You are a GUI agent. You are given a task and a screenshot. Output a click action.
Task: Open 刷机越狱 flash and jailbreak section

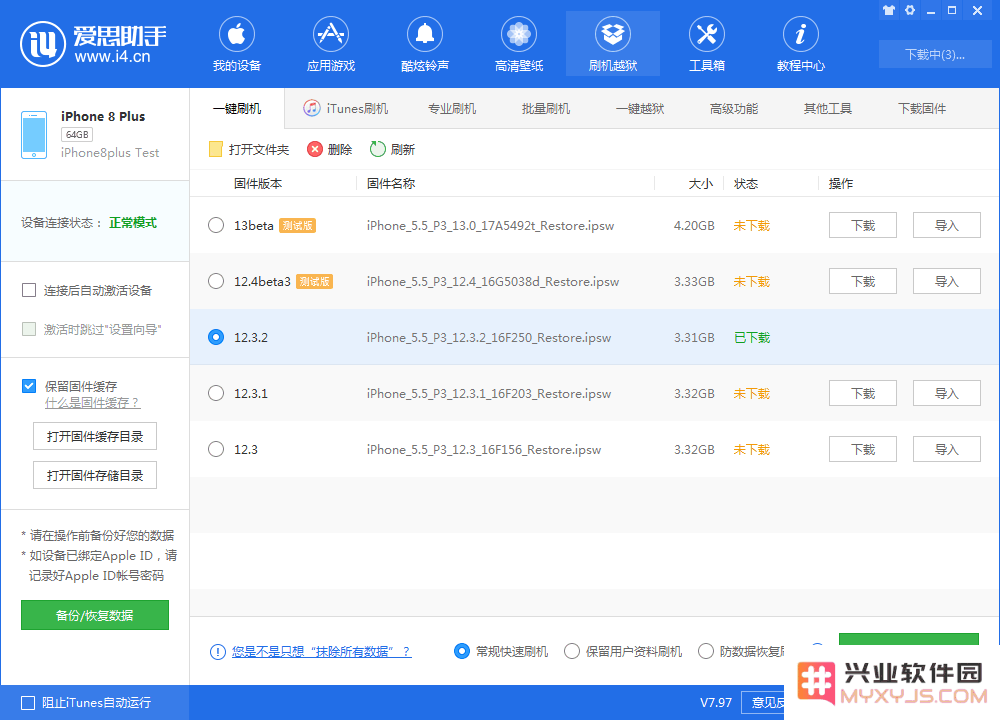[613, 44]
